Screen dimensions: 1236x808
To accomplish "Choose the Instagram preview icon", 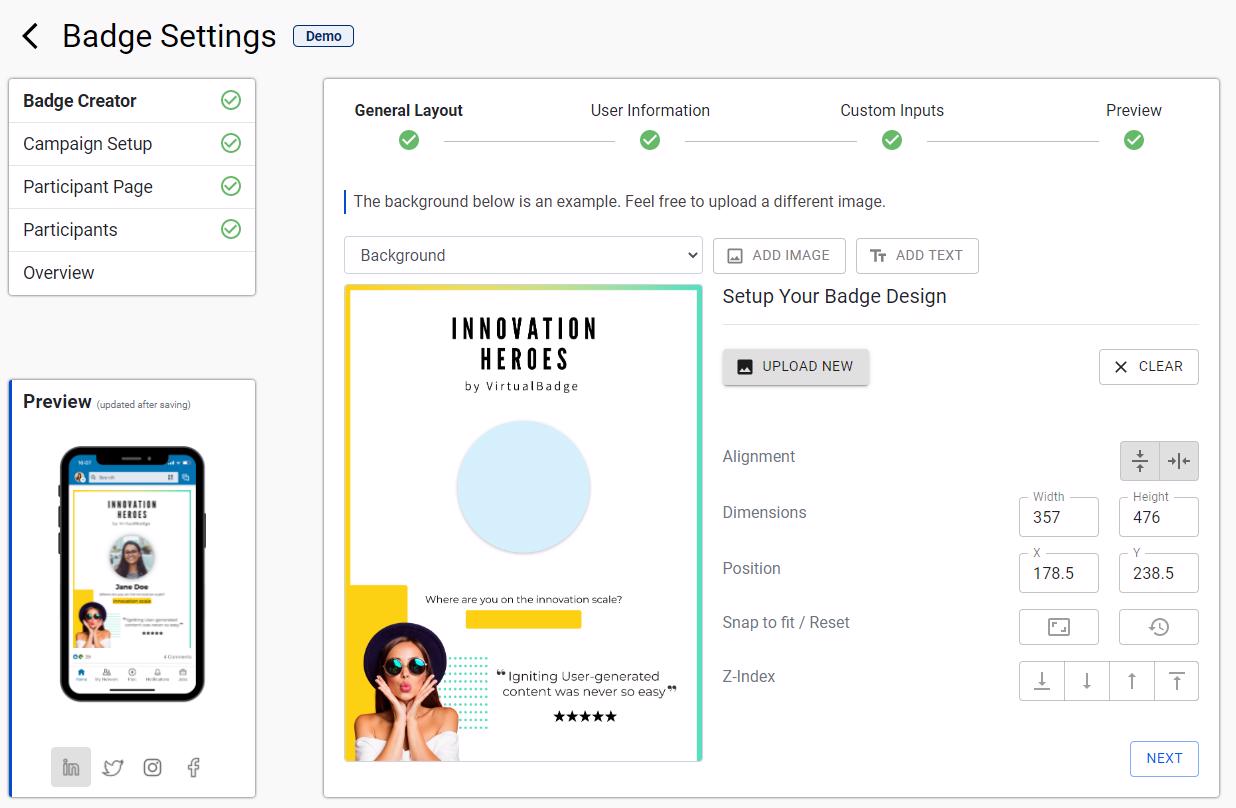I will pos(152,767).
